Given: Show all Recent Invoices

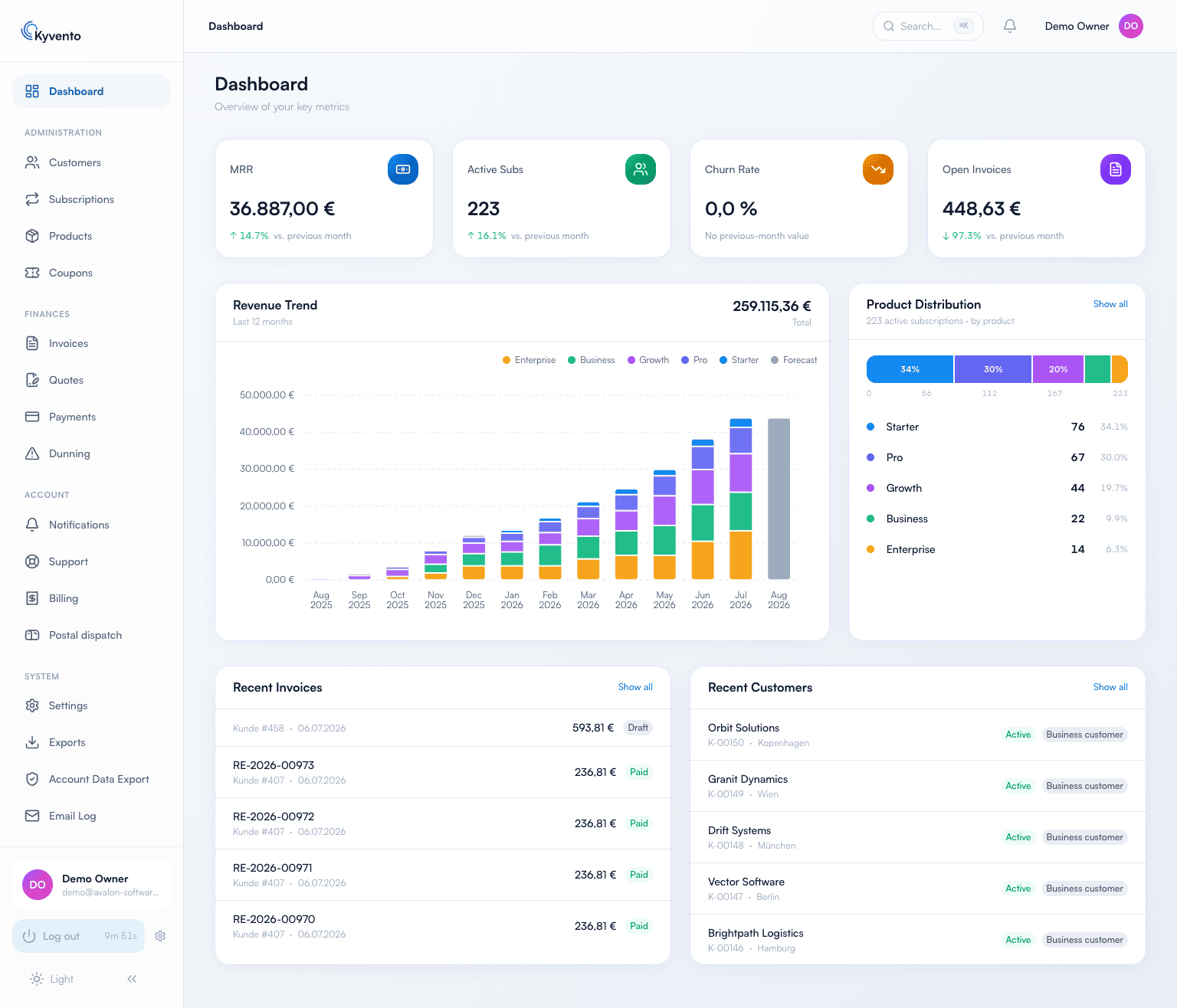Looking at the screenshot, I should tap(635, 687).
